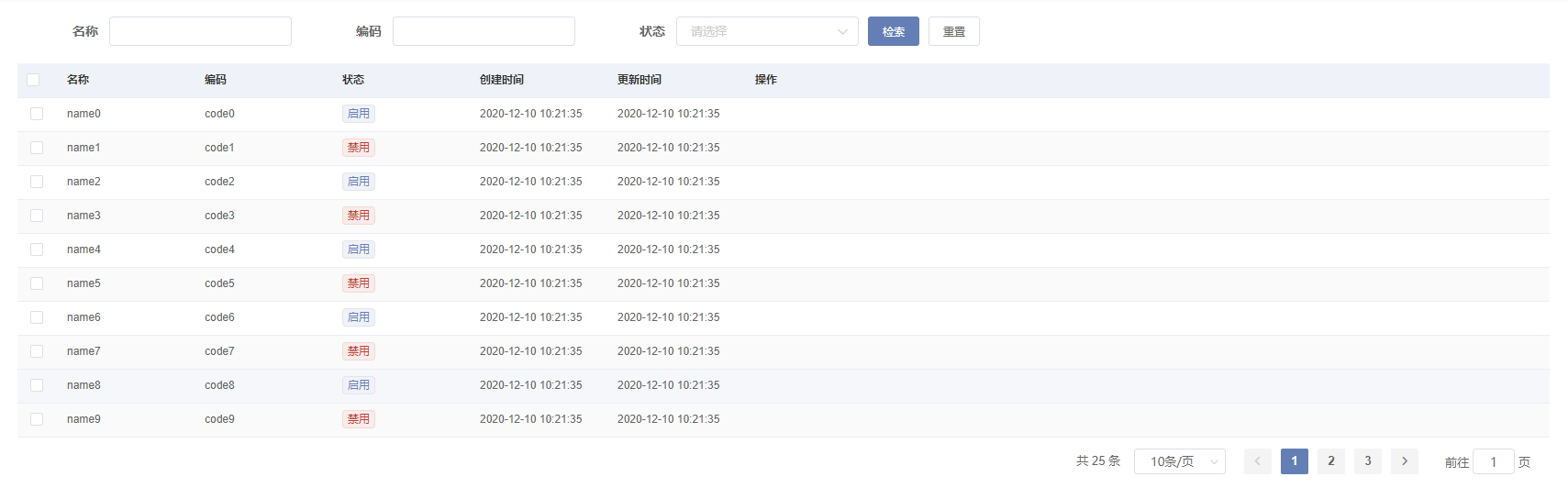This screenshot has height=488, width=1568.
Task: Go to the next page arrow
Action: click(1404, 461)
